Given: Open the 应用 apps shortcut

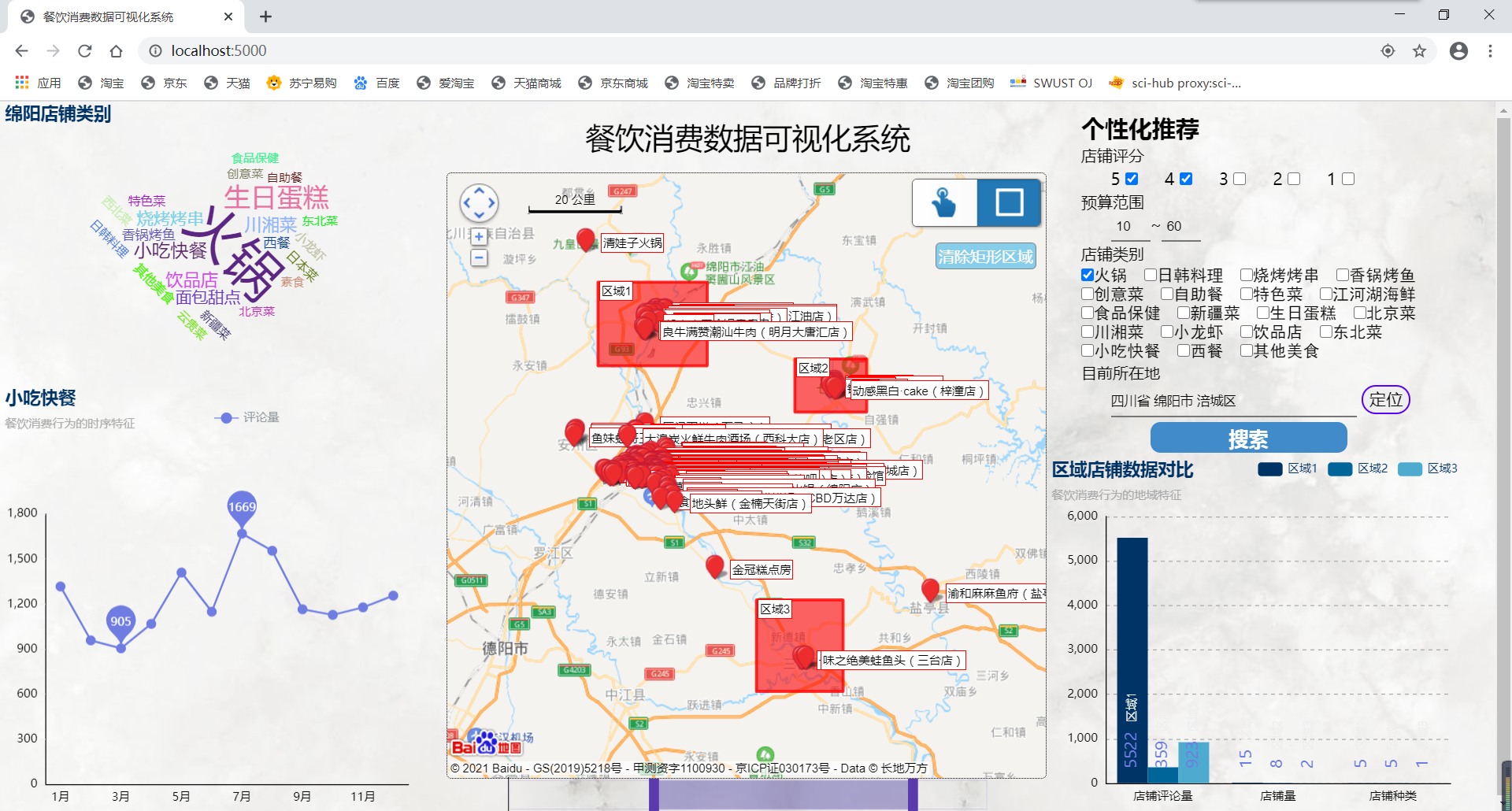Looking at the screenshot, I should click(38, 83).
